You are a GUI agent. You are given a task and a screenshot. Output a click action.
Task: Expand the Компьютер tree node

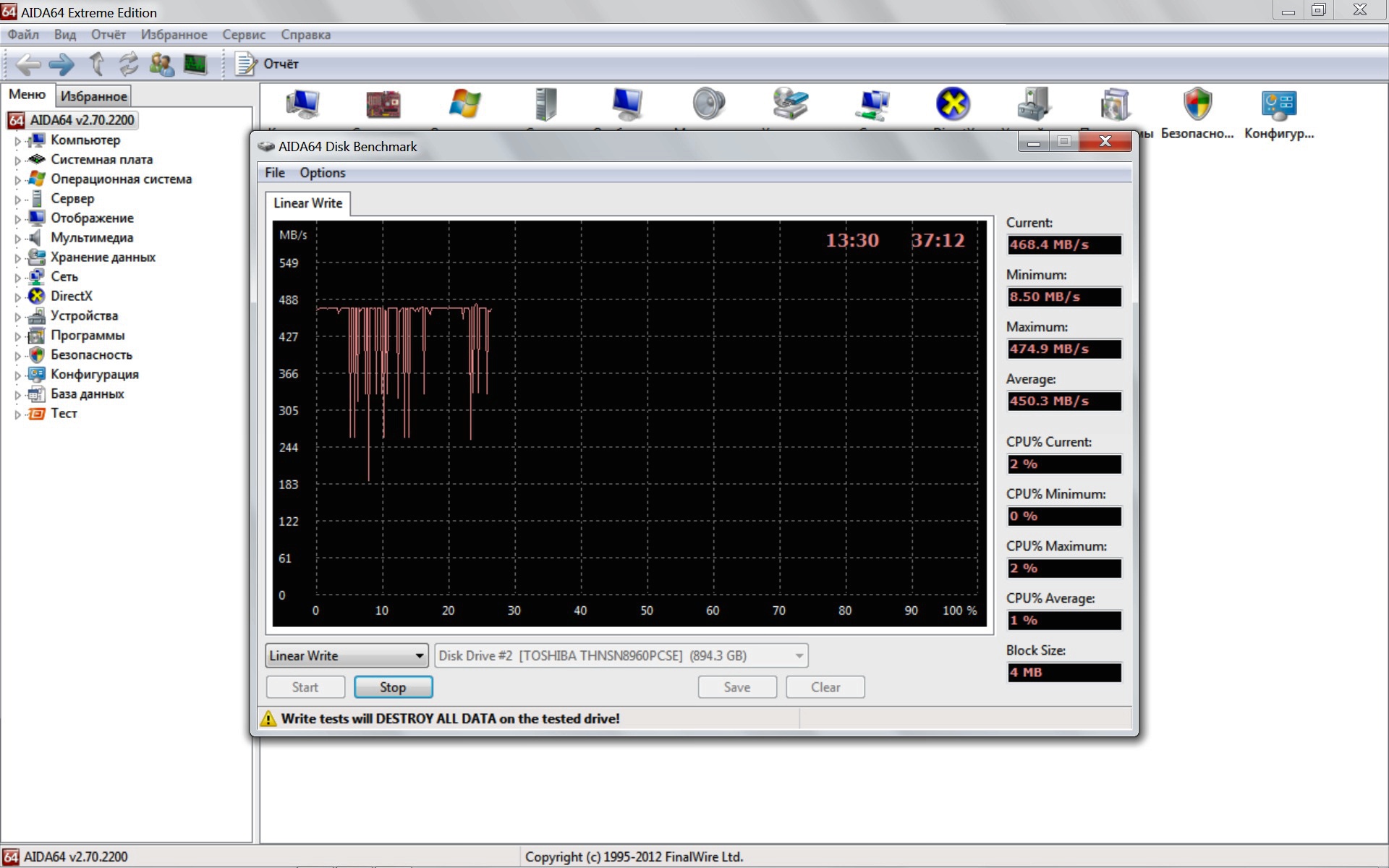(17, 141)
